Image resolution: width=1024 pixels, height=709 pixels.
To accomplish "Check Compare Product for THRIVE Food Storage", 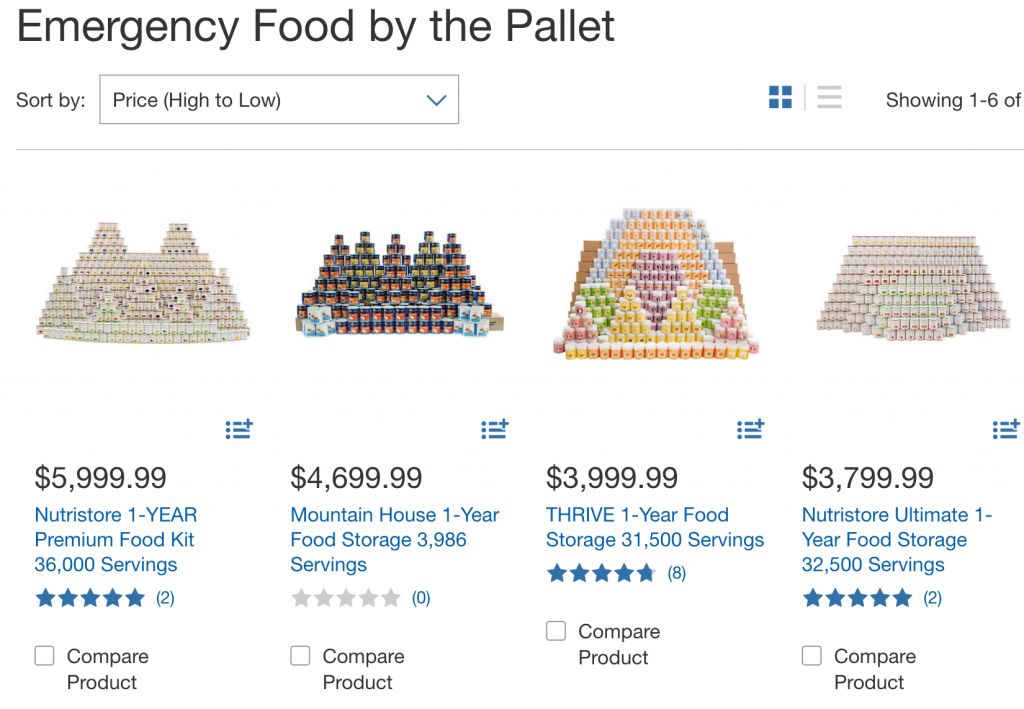I will (x=556, y=631).
